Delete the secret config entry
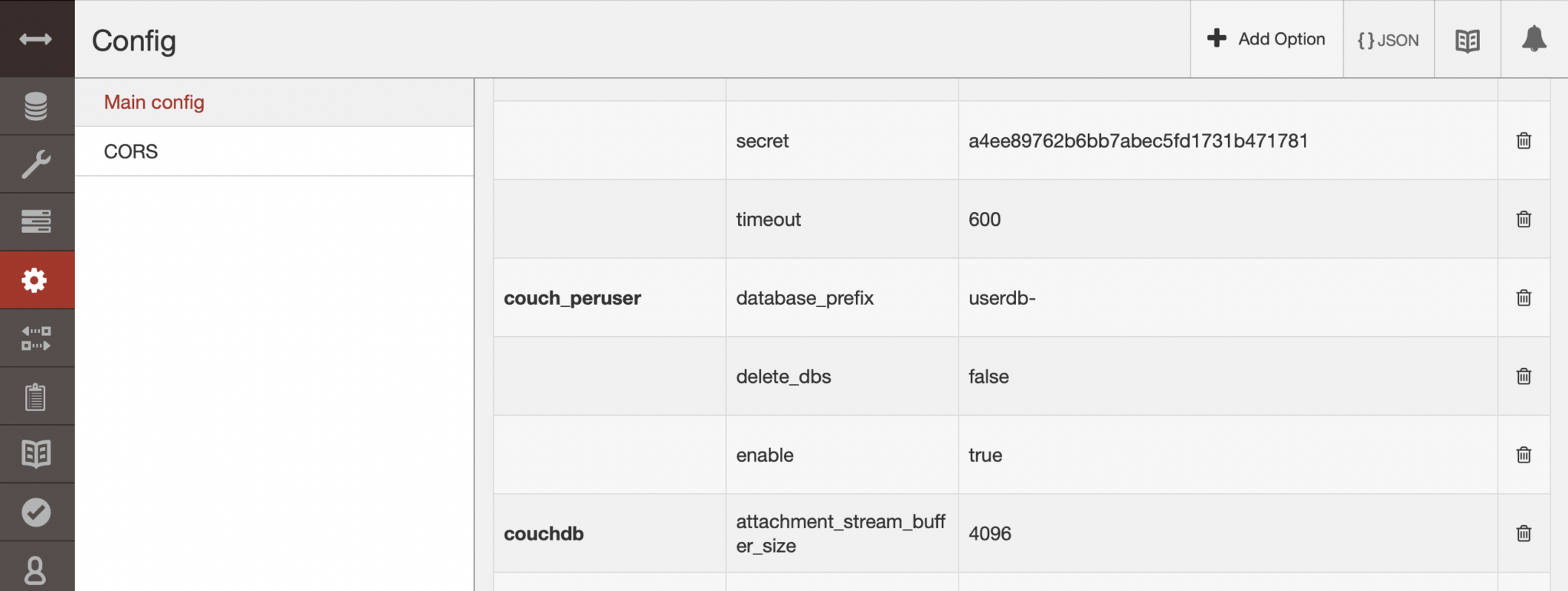The image size is (1568, 591). tap(1524, 141)
